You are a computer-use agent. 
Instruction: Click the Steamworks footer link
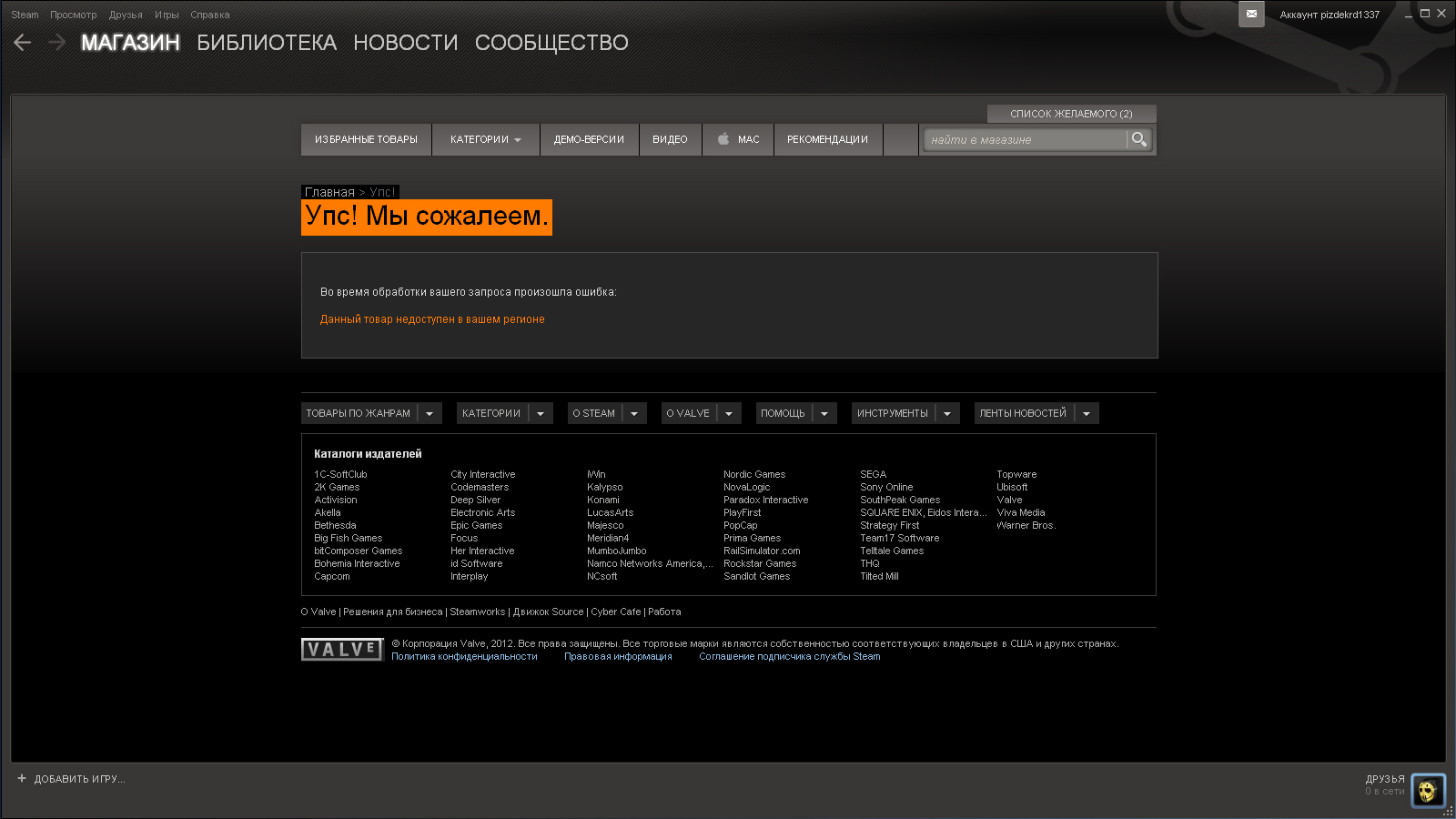tap(477, 612)
